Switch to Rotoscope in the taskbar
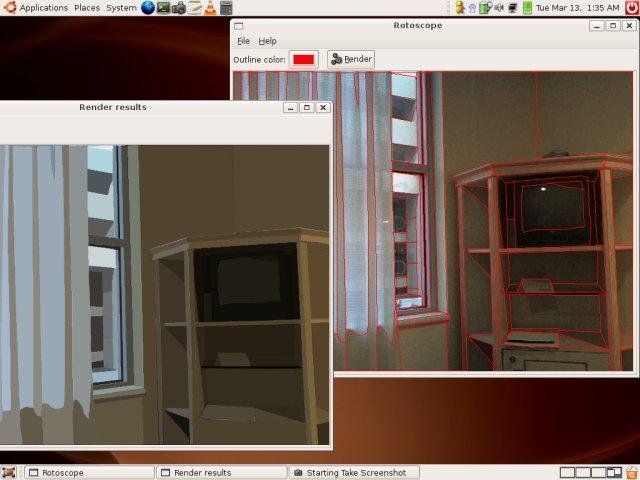This screenshot has height=480, width=640. [x=89, y=473]
